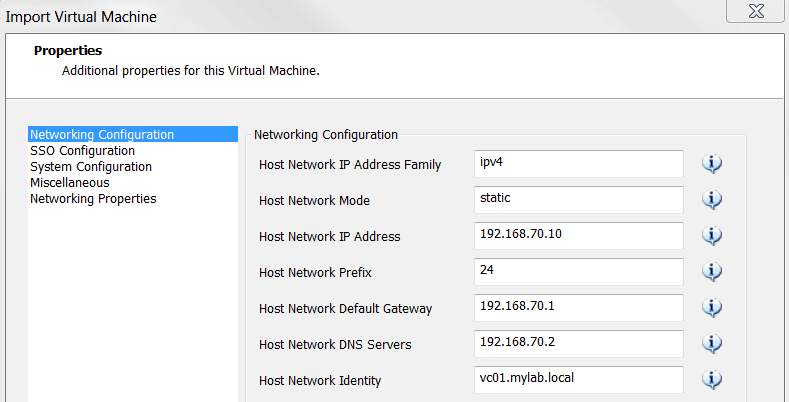Select the Host Network Prefix field with 24
The height and width of the screenshot is (402, 789).
(x=578, y=271)
